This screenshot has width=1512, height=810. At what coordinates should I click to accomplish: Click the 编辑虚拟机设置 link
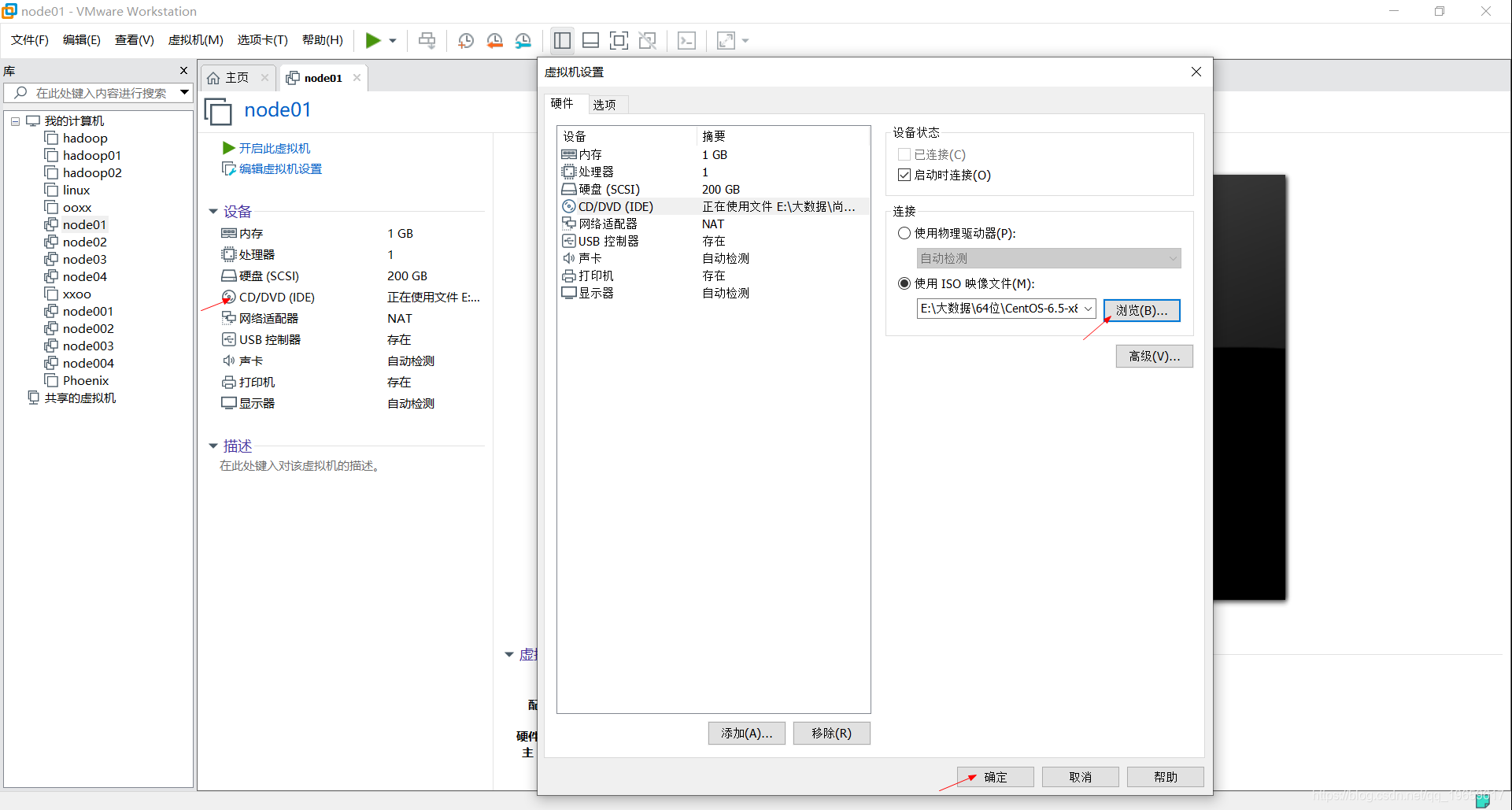pyautogui.click(x=280, y=168)
